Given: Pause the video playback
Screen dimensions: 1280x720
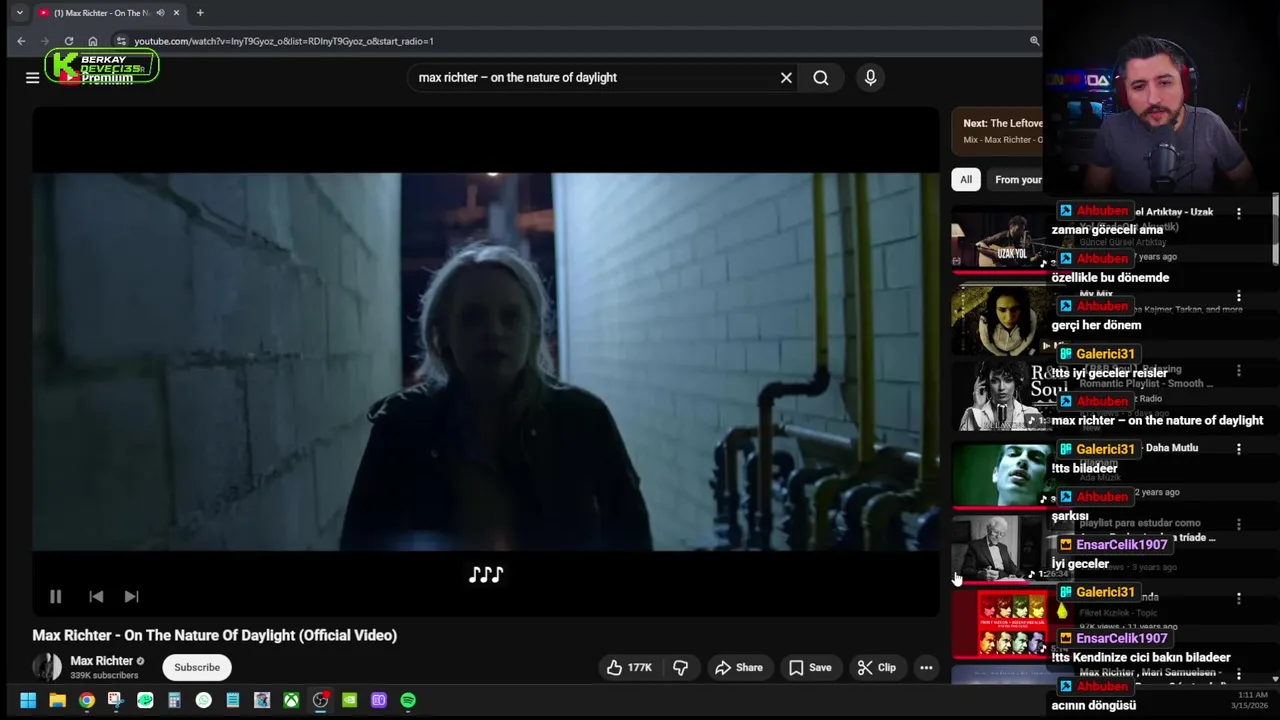Looking at the screenshot, I should 55,596.
